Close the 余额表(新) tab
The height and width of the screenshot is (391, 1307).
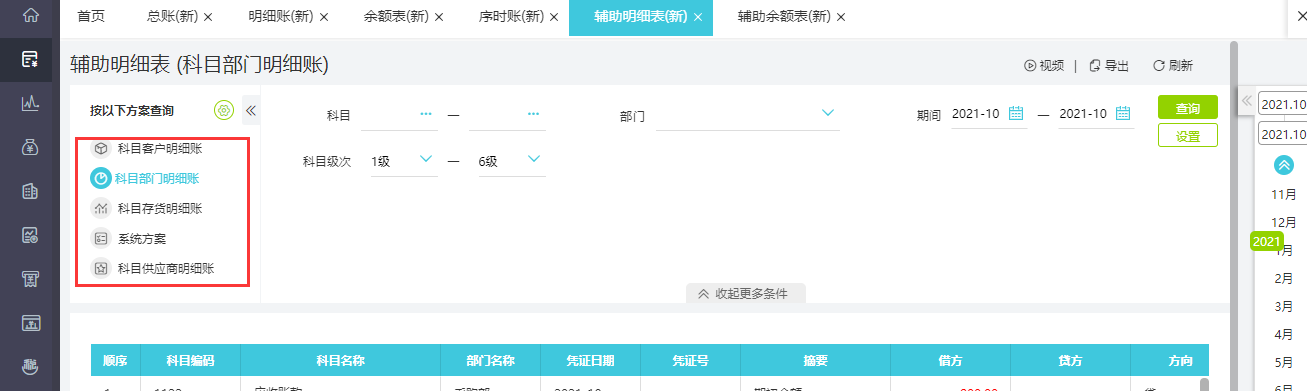[x=439, y=18]
